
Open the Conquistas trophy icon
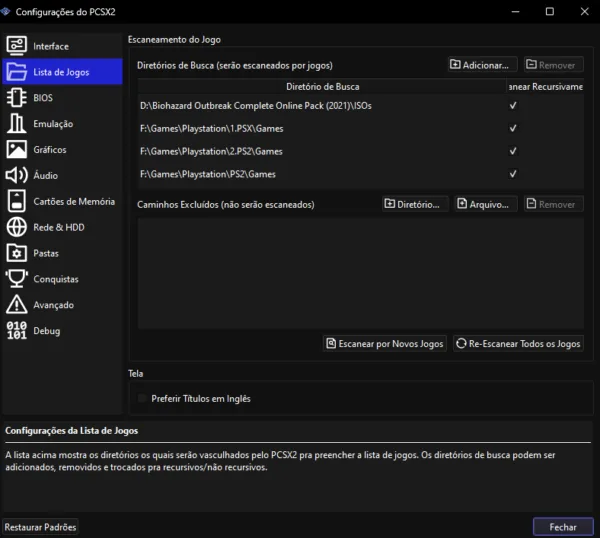tap(16, 279)
